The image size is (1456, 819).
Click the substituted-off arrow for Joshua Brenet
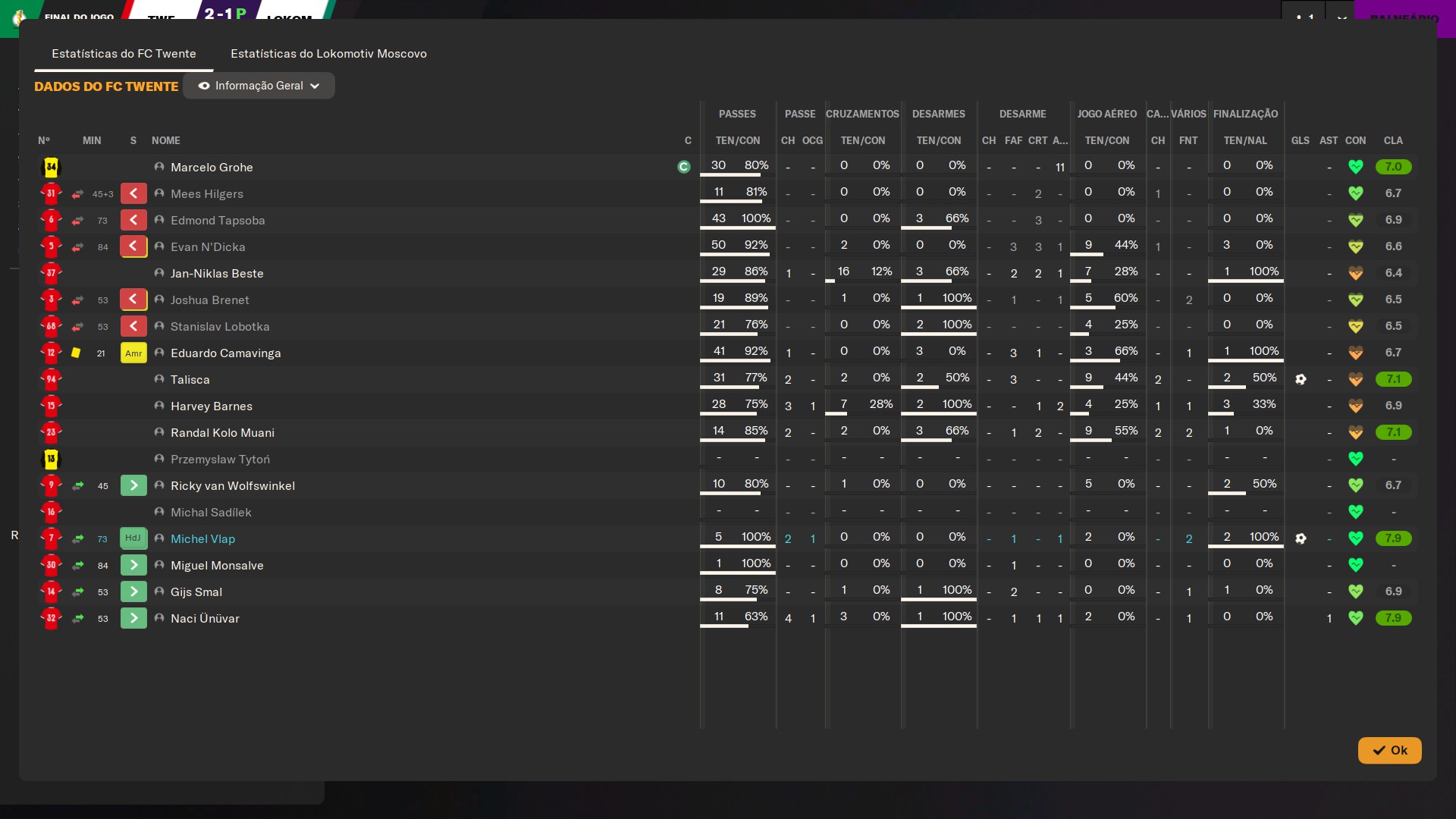(133, 300)
